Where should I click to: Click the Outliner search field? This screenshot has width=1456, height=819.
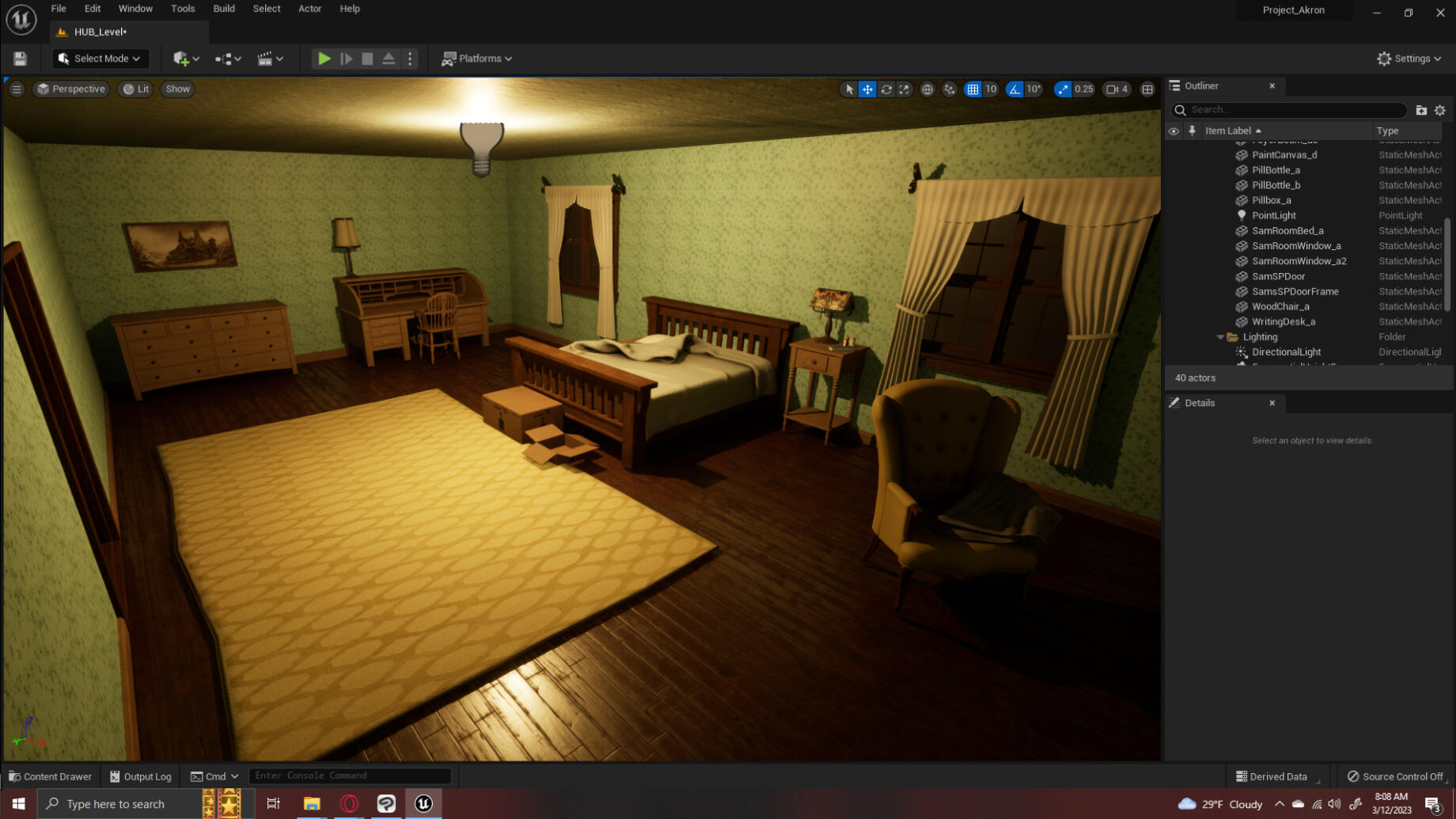click(1294, 110)
